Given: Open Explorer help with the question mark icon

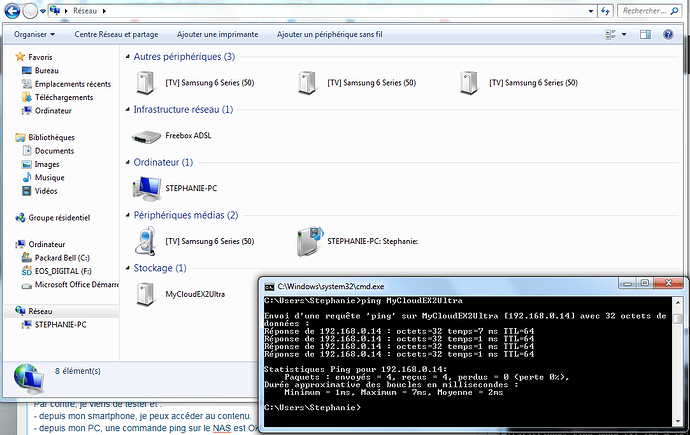Looking at the screenshot, I should point(668,34).
